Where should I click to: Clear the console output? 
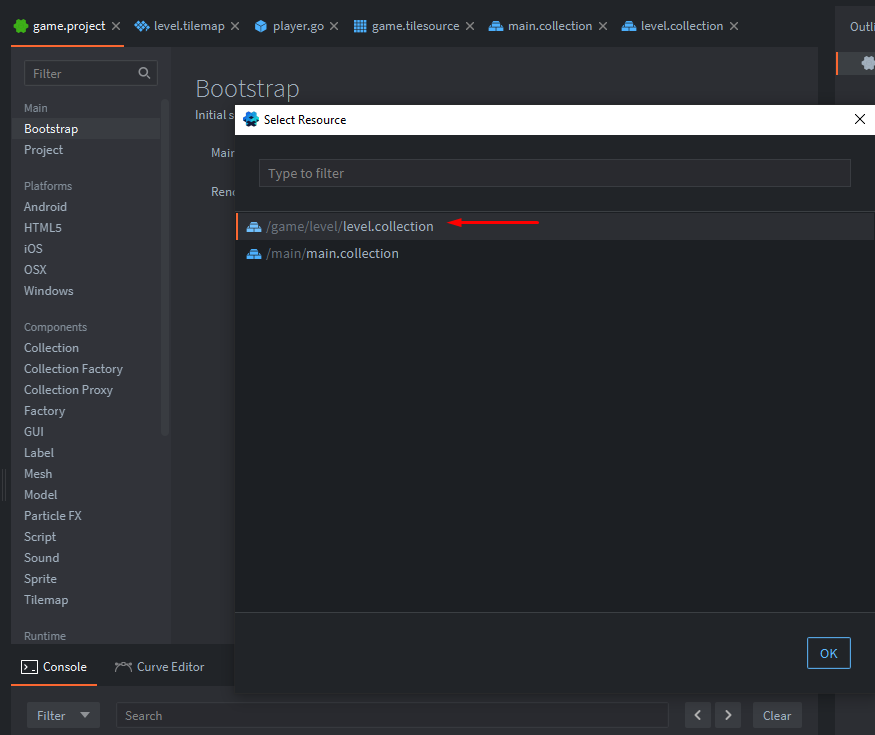pos(777,715)
